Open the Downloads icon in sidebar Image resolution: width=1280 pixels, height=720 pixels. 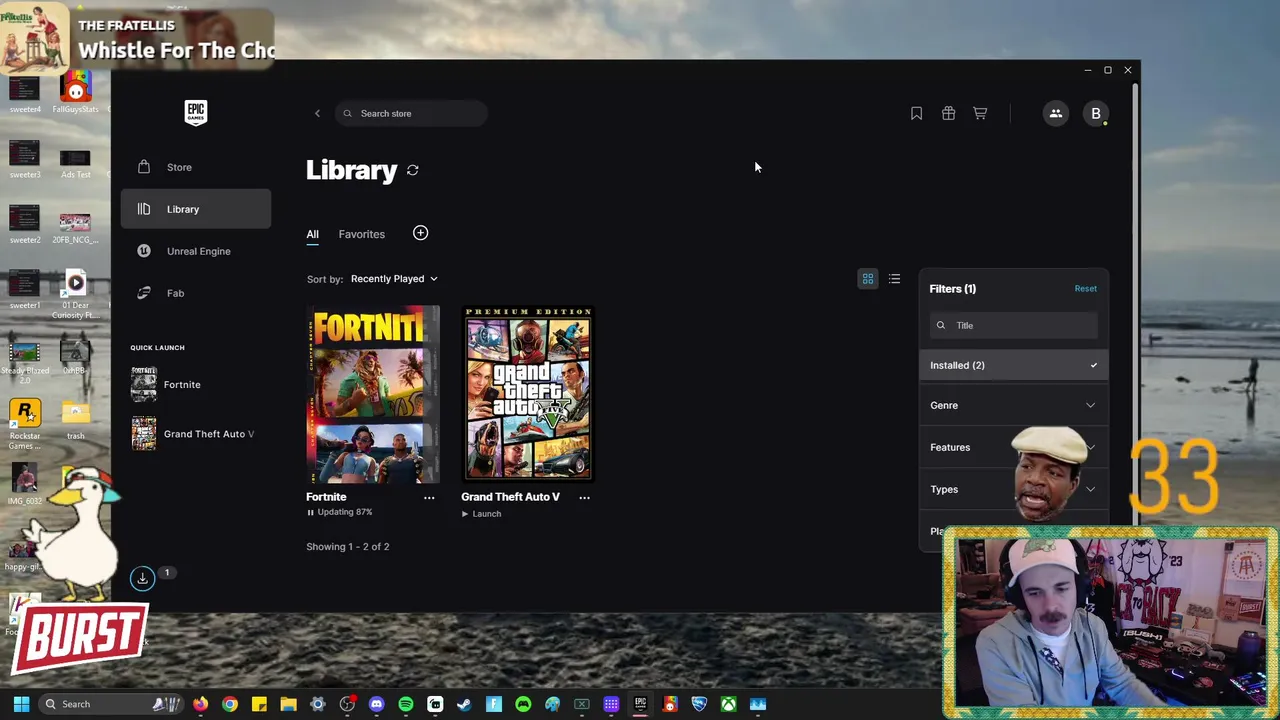point(143,578)
